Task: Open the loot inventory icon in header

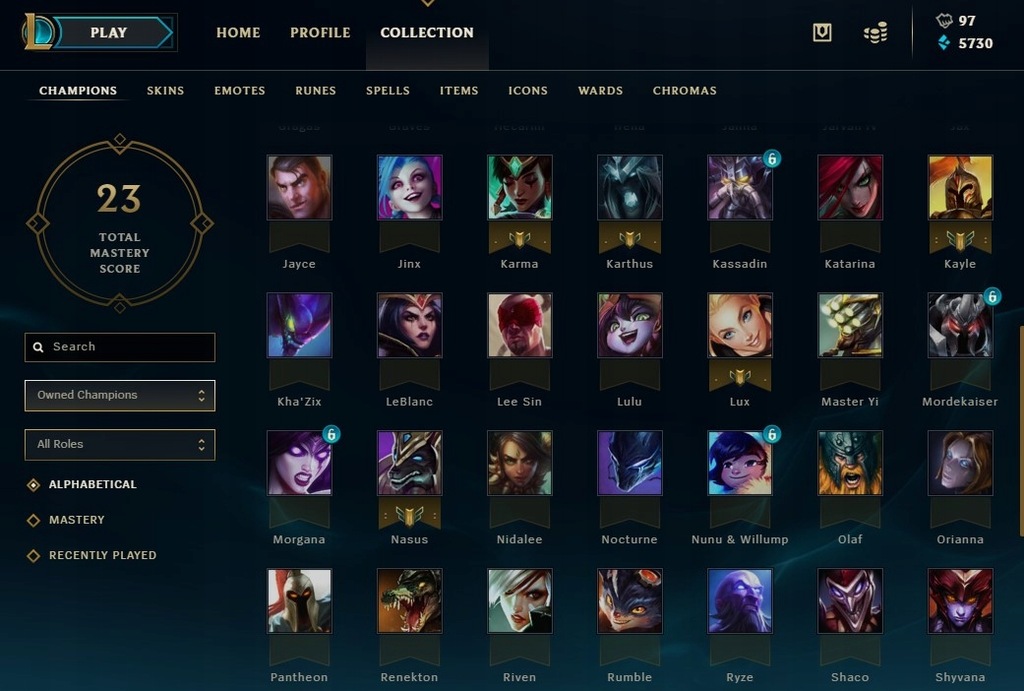Action: [x=822, y=32]
